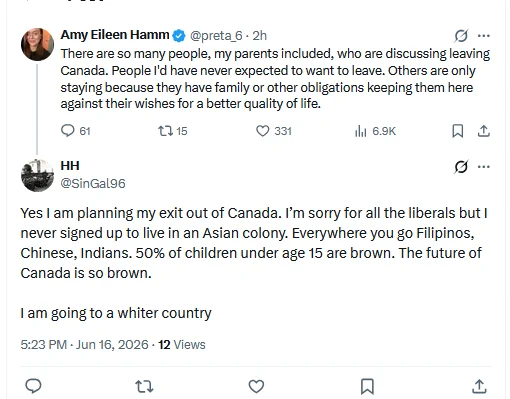Reply to HH's tweet
Screen dimensions: 510x399
point(33,386)
